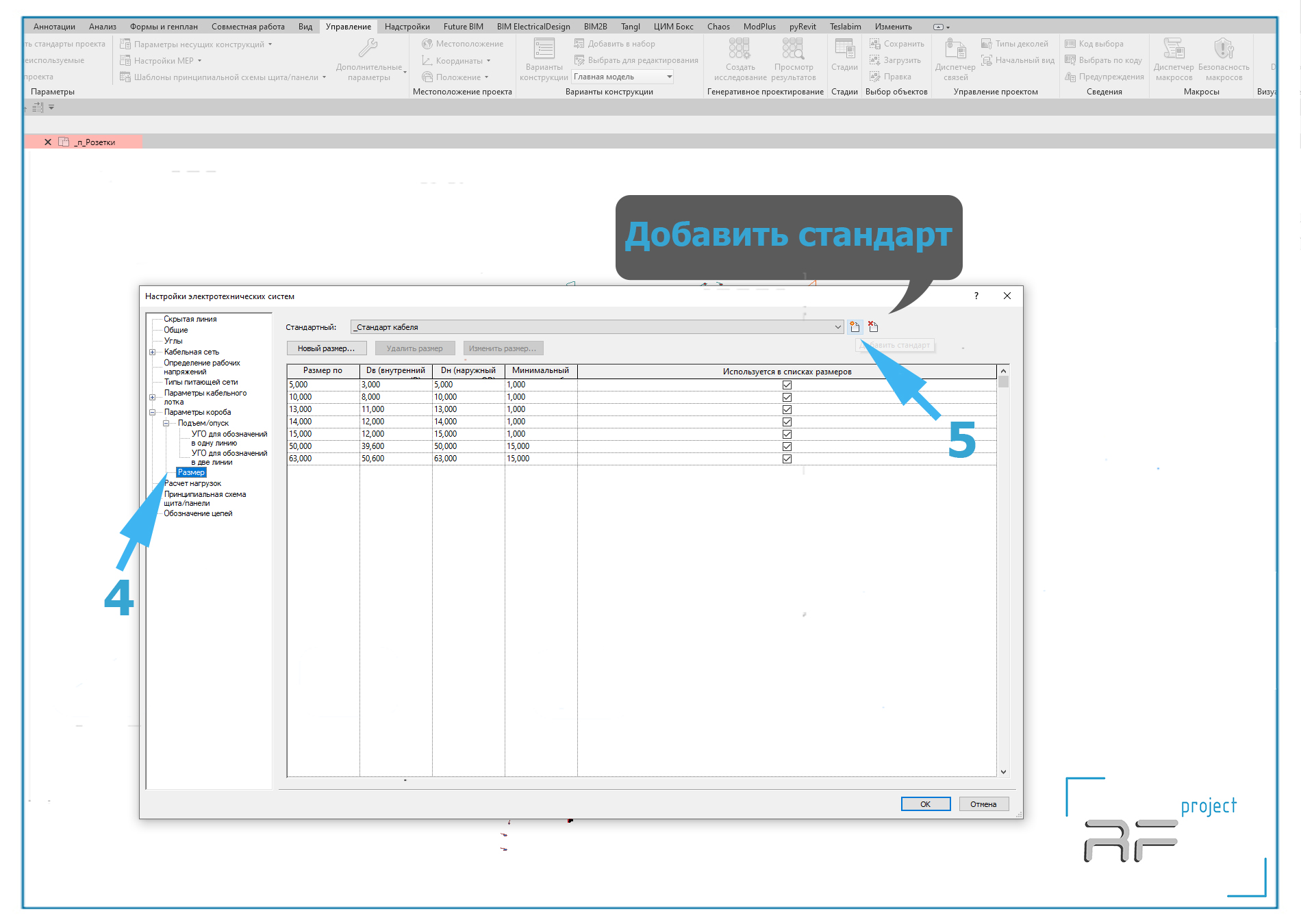Open Дополнительные параметры wrench tool
Viewport: 1301px width, 924px height.
point(369,60)
